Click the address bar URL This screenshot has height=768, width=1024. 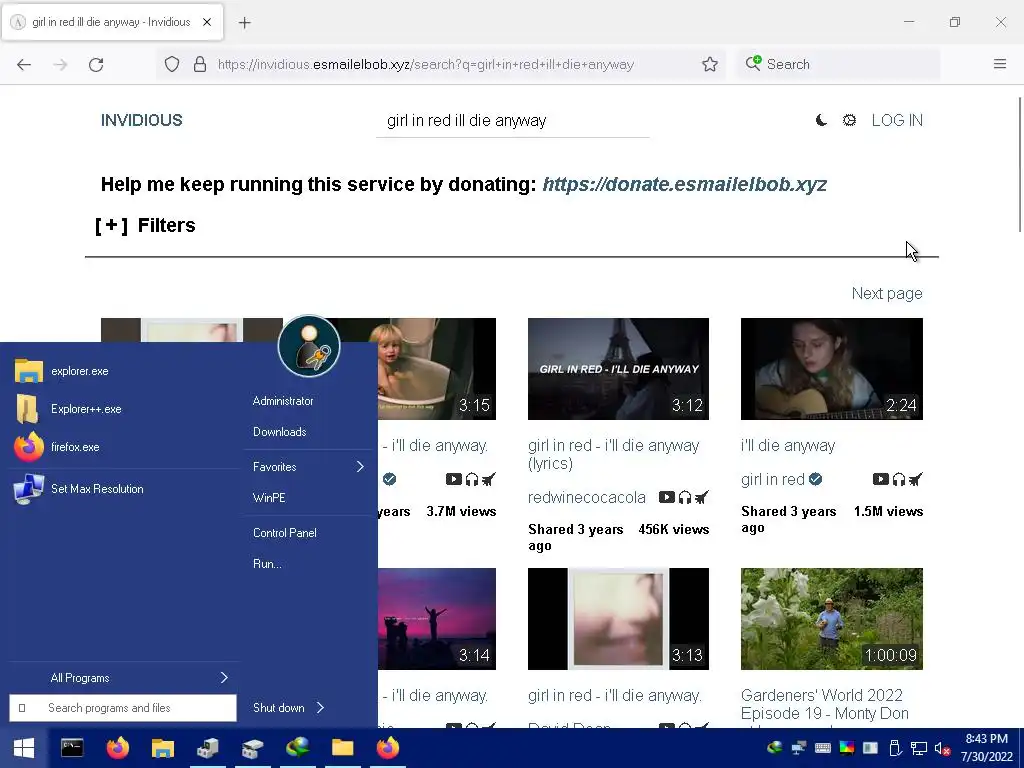426,65
